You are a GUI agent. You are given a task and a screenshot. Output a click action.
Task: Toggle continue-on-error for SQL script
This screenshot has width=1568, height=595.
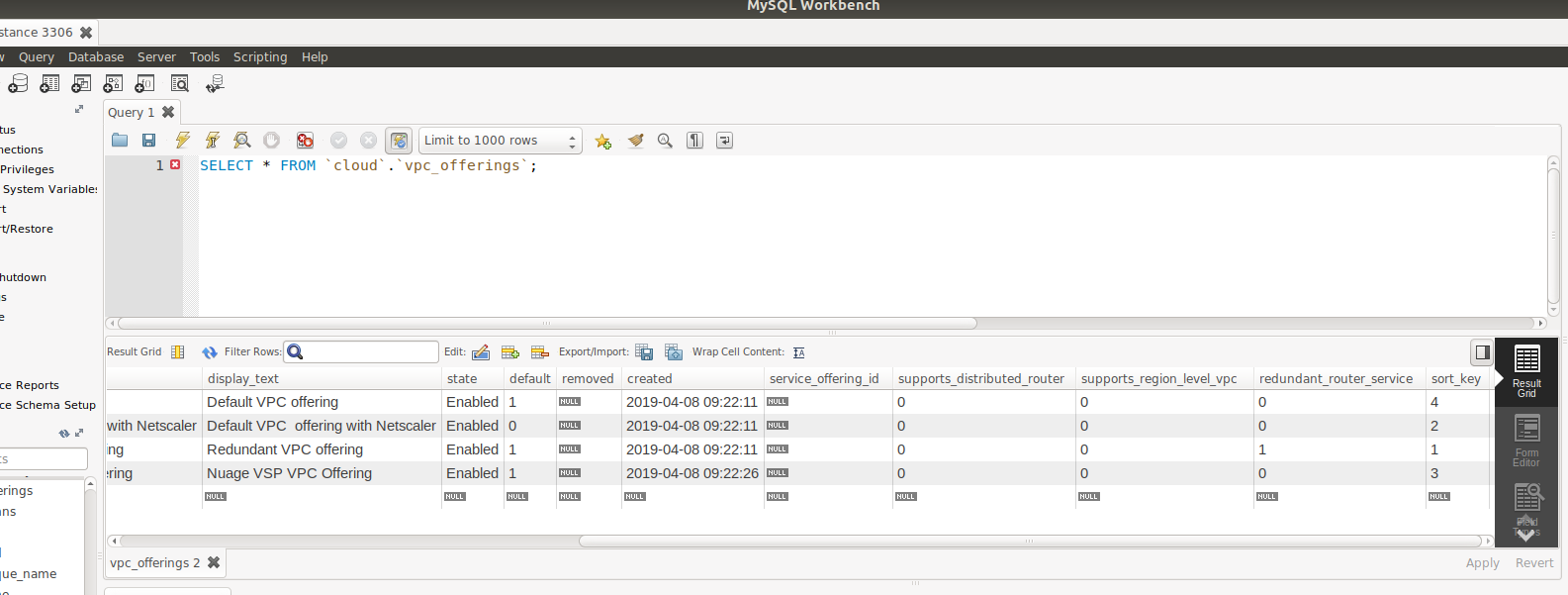pyautogui.click(x=305, y=141)
